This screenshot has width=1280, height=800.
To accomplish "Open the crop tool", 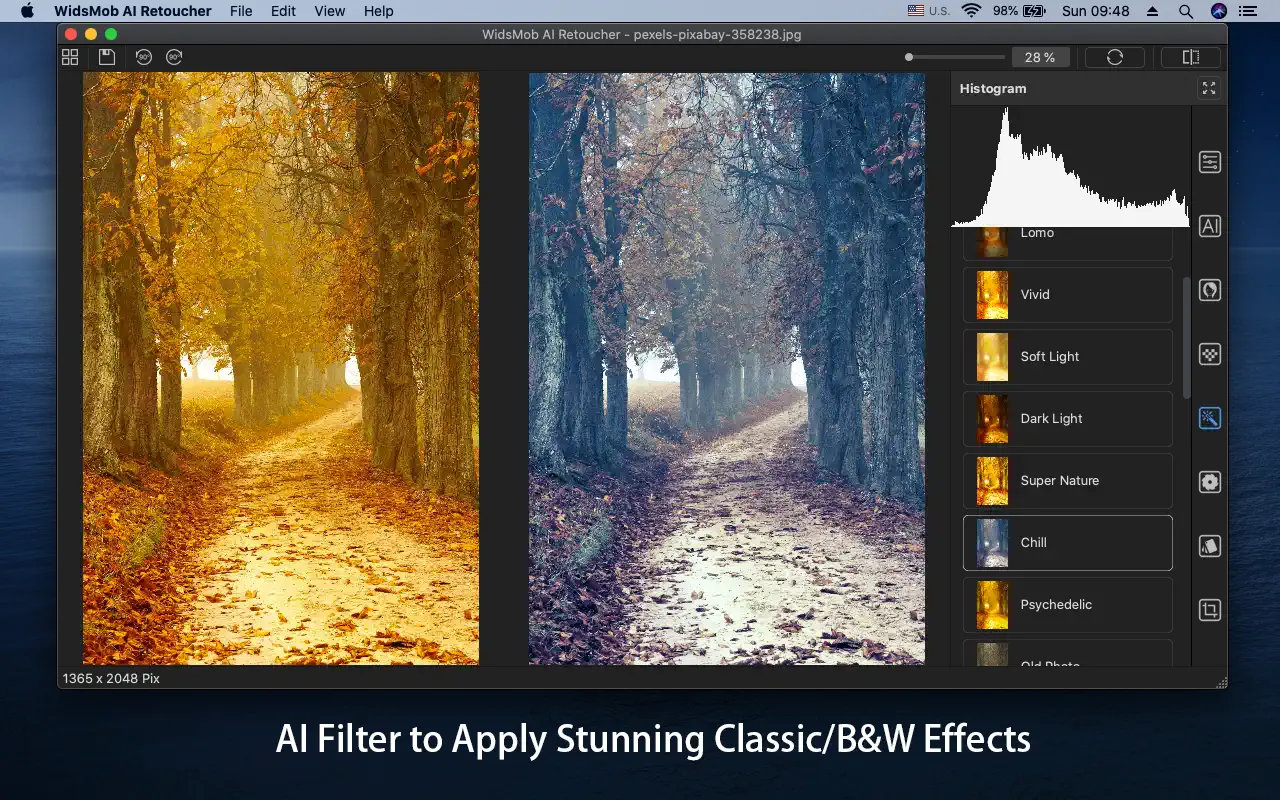I will coord(1209,610).
